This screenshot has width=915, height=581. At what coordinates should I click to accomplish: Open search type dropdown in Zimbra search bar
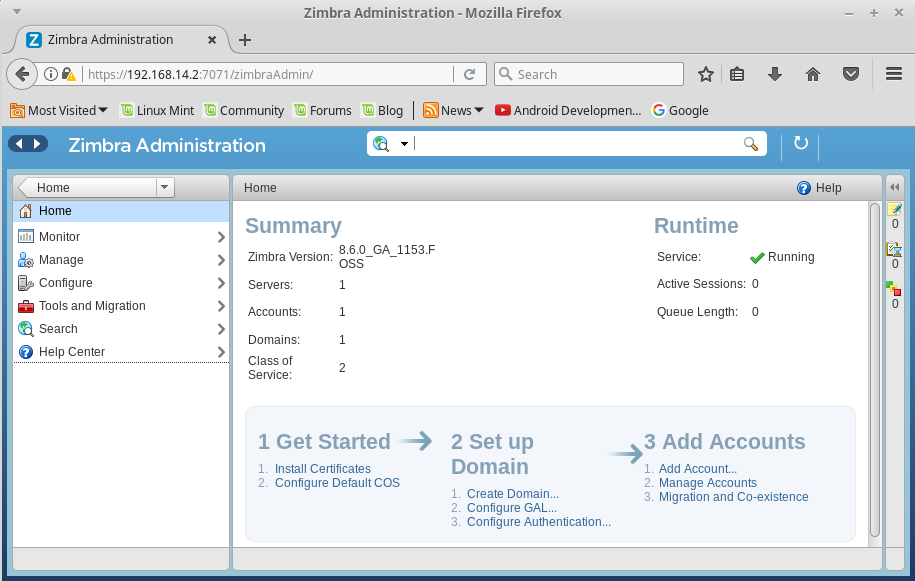(404, 144)
